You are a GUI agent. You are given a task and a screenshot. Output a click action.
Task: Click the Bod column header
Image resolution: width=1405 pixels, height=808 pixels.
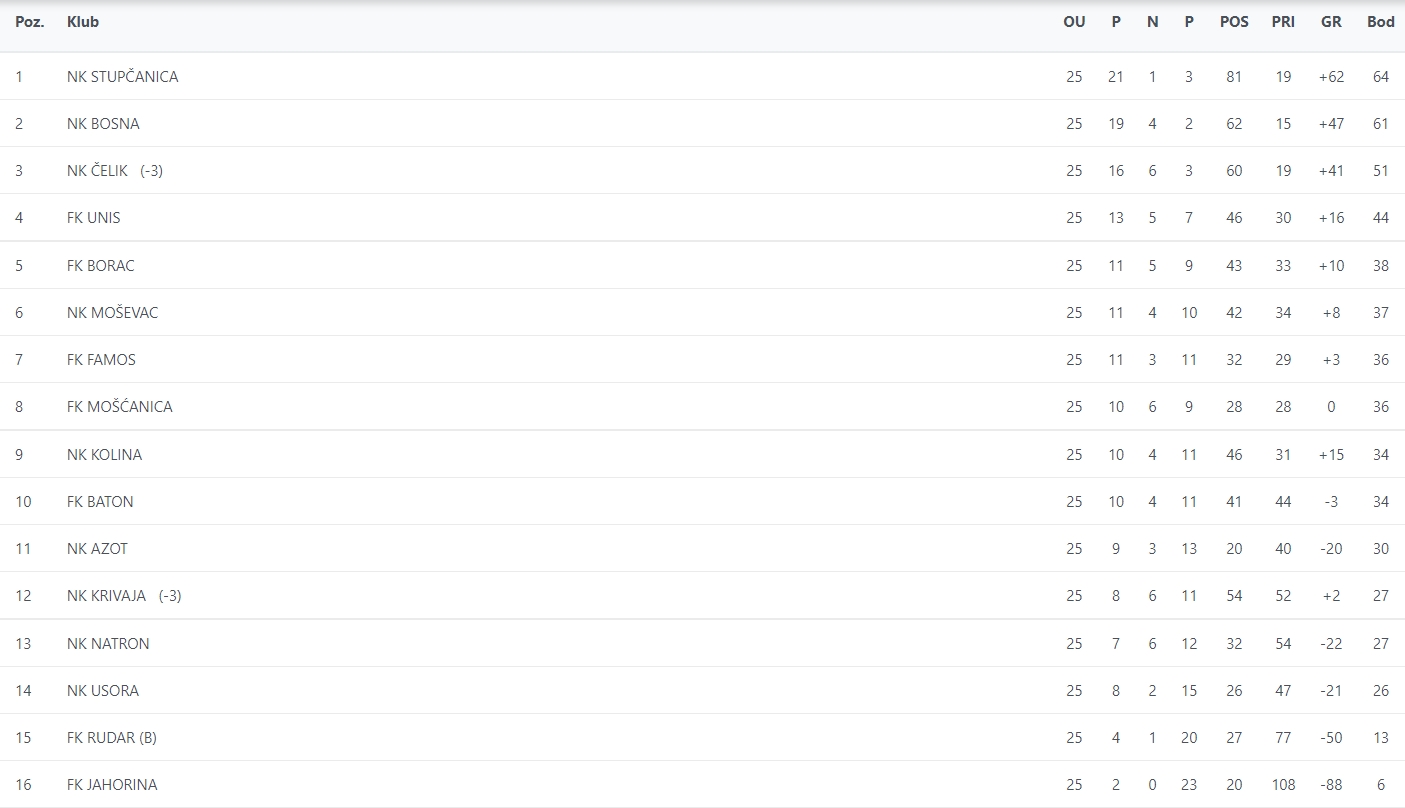pos(1380,22)
